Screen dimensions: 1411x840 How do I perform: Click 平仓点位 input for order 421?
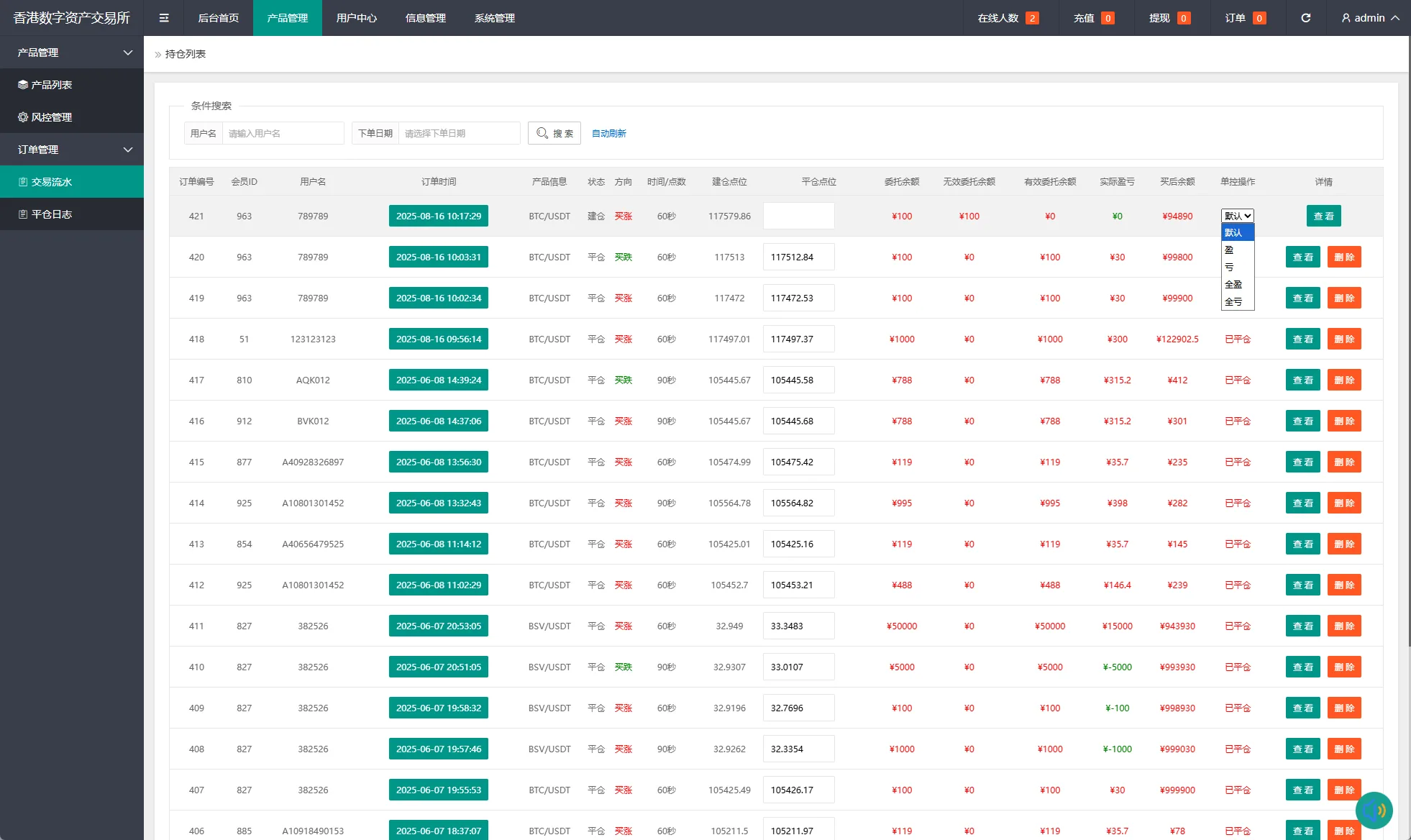click(798, 216)
